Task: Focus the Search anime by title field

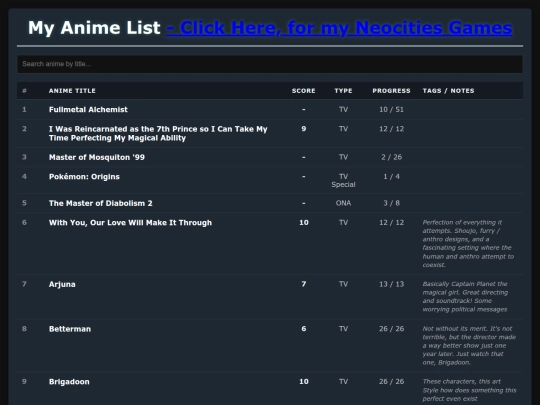Action: [270, 64]
